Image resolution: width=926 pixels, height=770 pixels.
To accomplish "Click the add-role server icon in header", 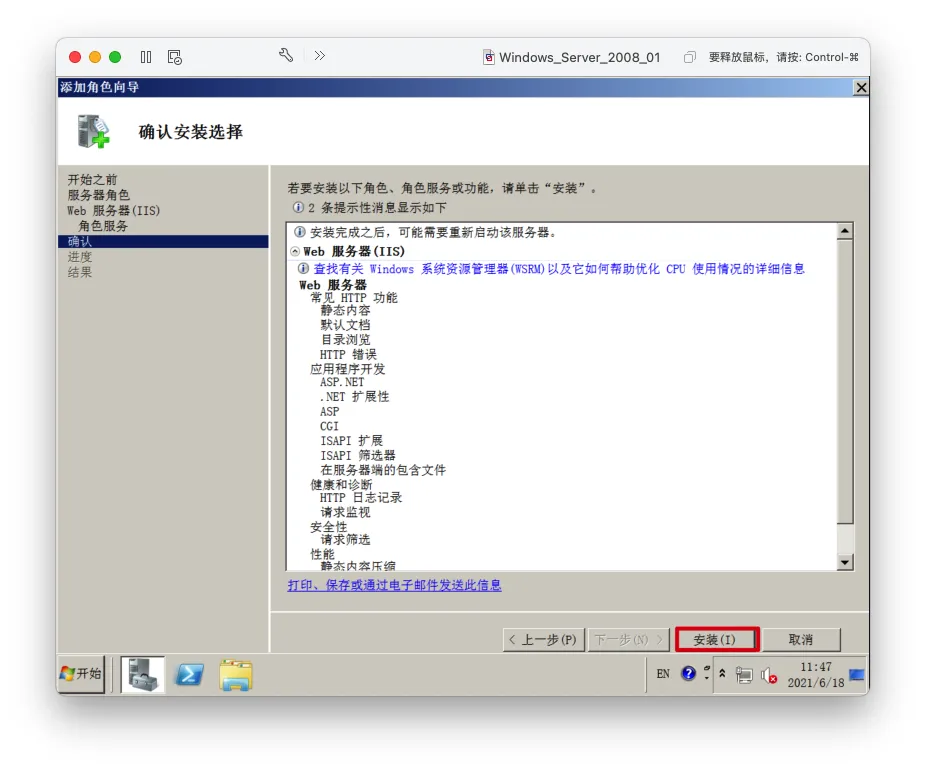I will 93,131.
